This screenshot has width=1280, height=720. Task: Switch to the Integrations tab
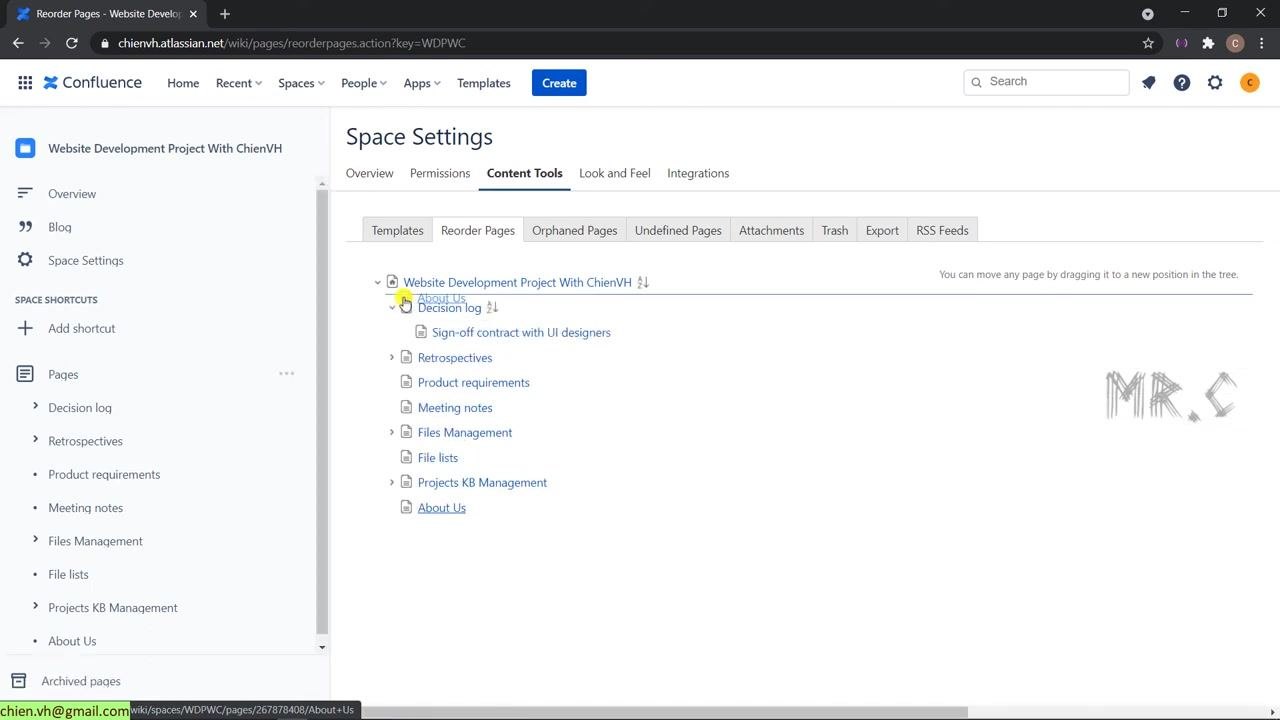click(698, 173)
